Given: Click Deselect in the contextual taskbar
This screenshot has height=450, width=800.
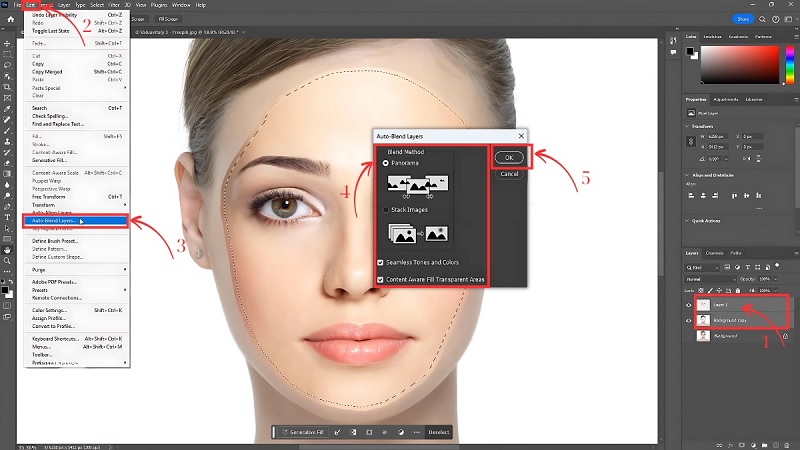Looking at the screenshot, I should [438, 432].
